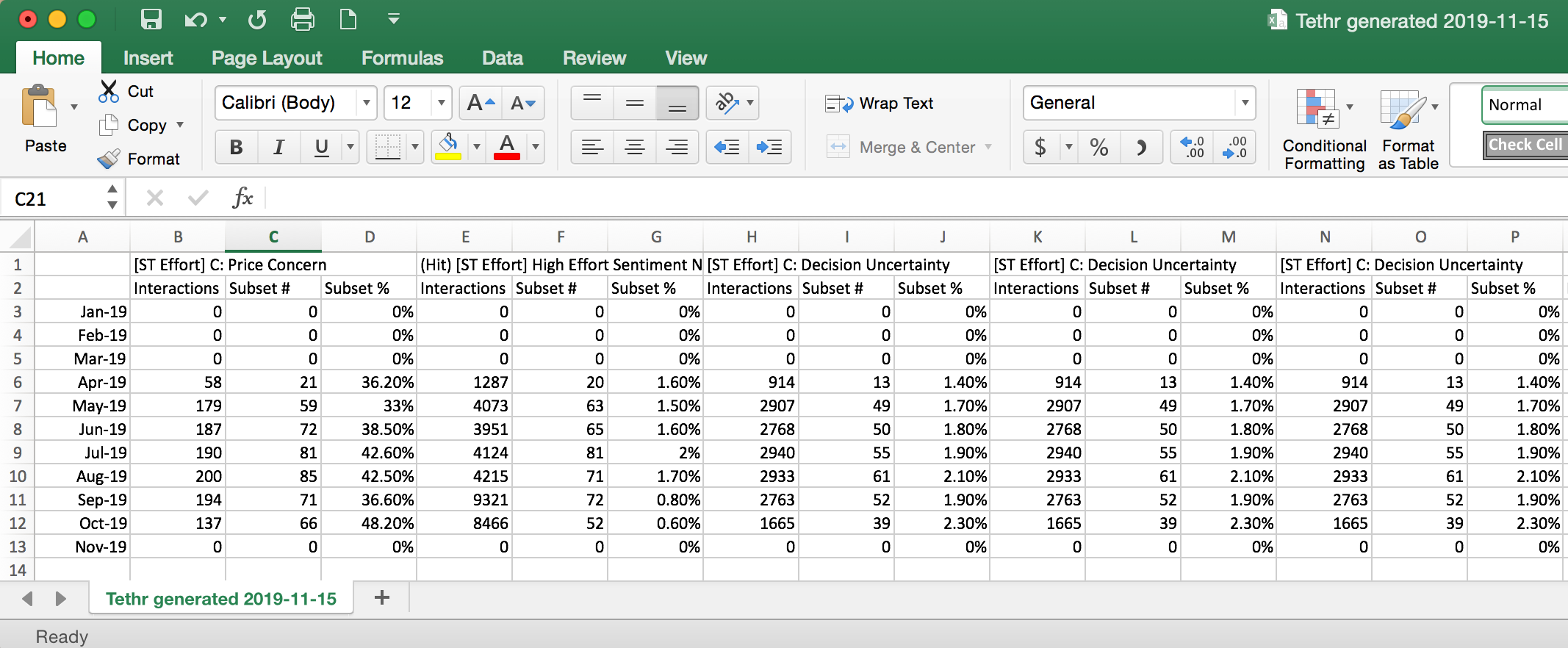Image resolution: width=1568 pixels, height=648 pixels.
Task: Click the Print icon in quick toolbar
Action: (302, 19)
